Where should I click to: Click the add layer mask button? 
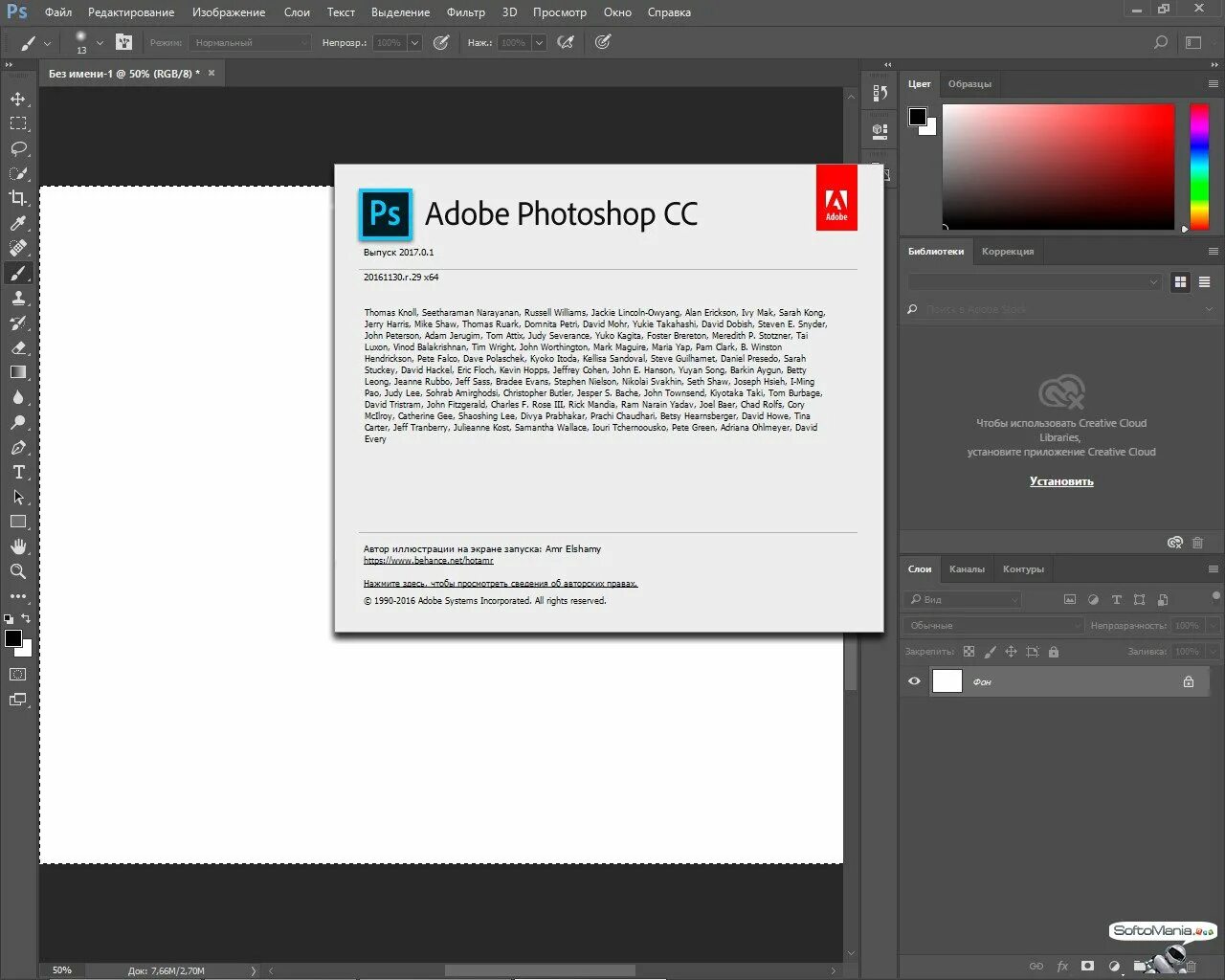tap(1087, 967)
